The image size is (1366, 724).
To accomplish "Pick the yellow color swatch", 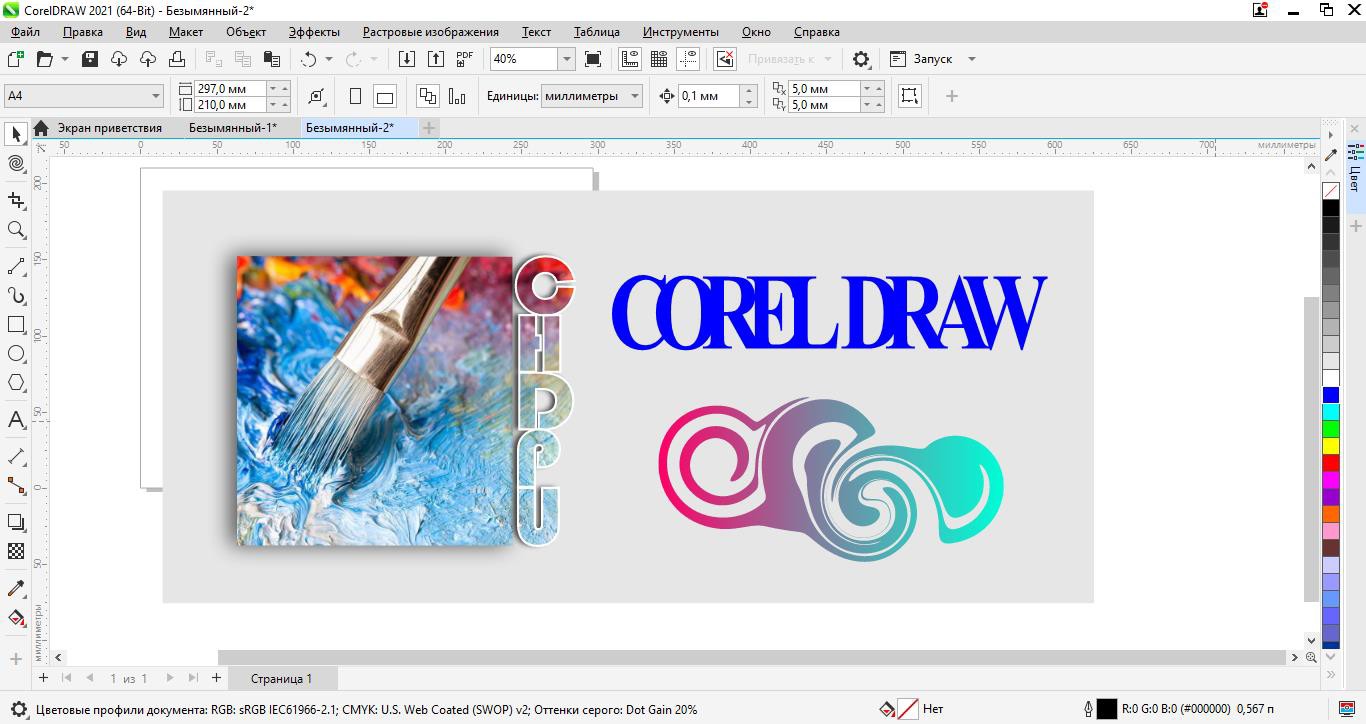I will pos(1331,446).
